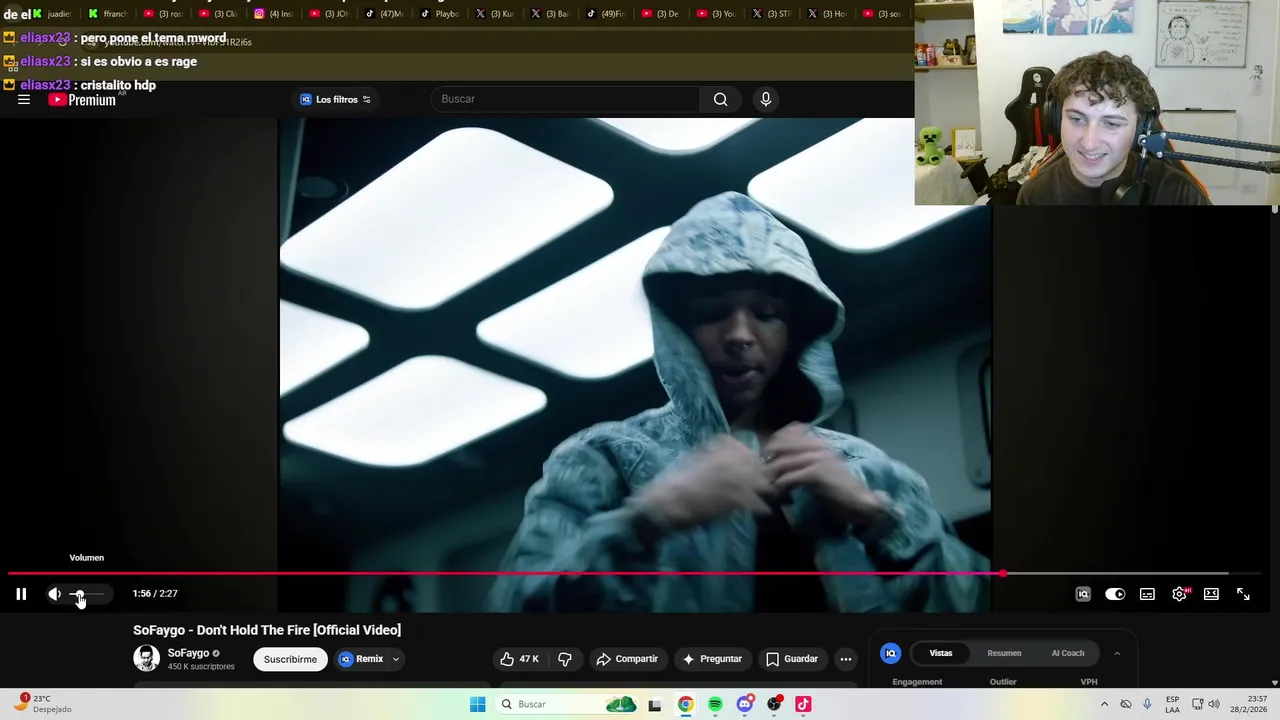This screenshot has height=720, width=1280.
Task: Switch to the TikTok '(47)M' browser tab
Action: [384, 14]
